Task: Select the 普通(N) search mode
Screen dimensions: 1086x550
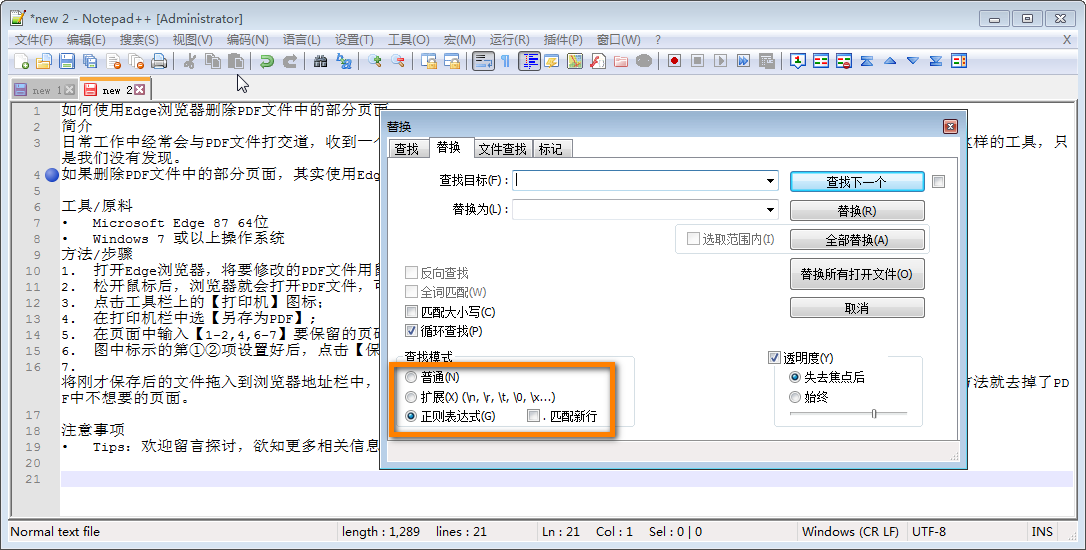Action: pos(411,378)
